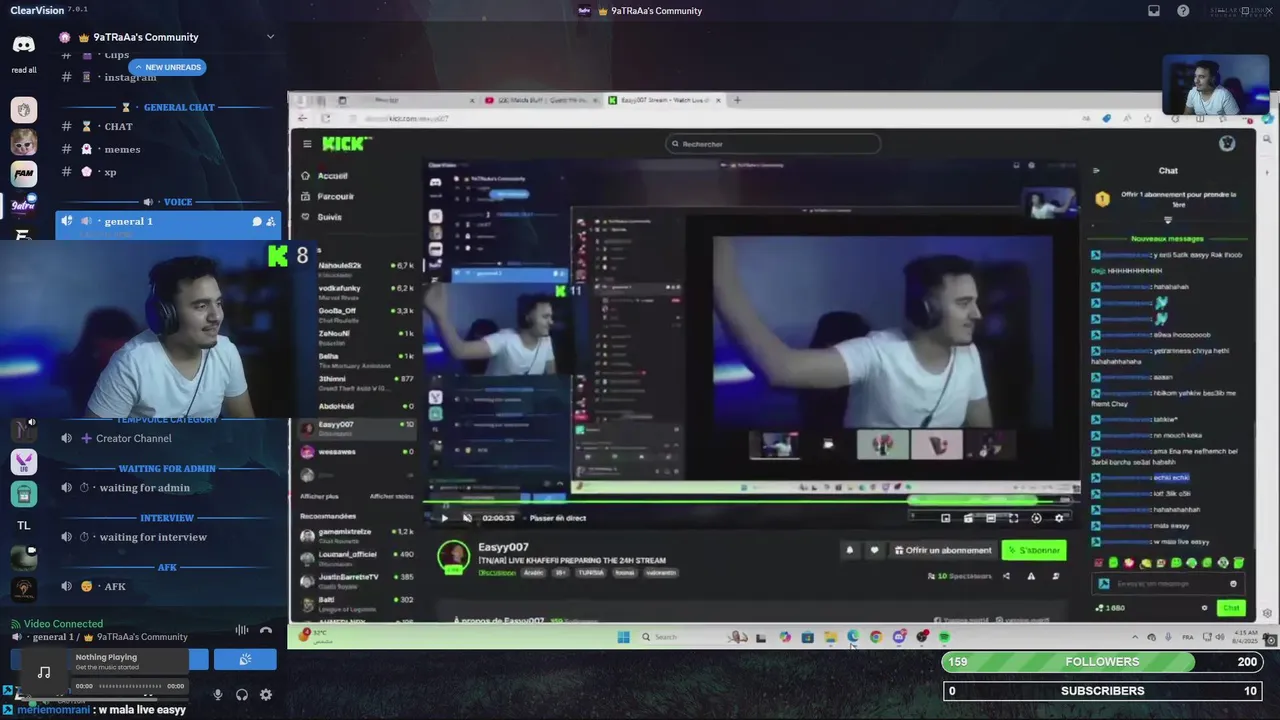Click the notification bell for Easyy007

coord(850,550)
